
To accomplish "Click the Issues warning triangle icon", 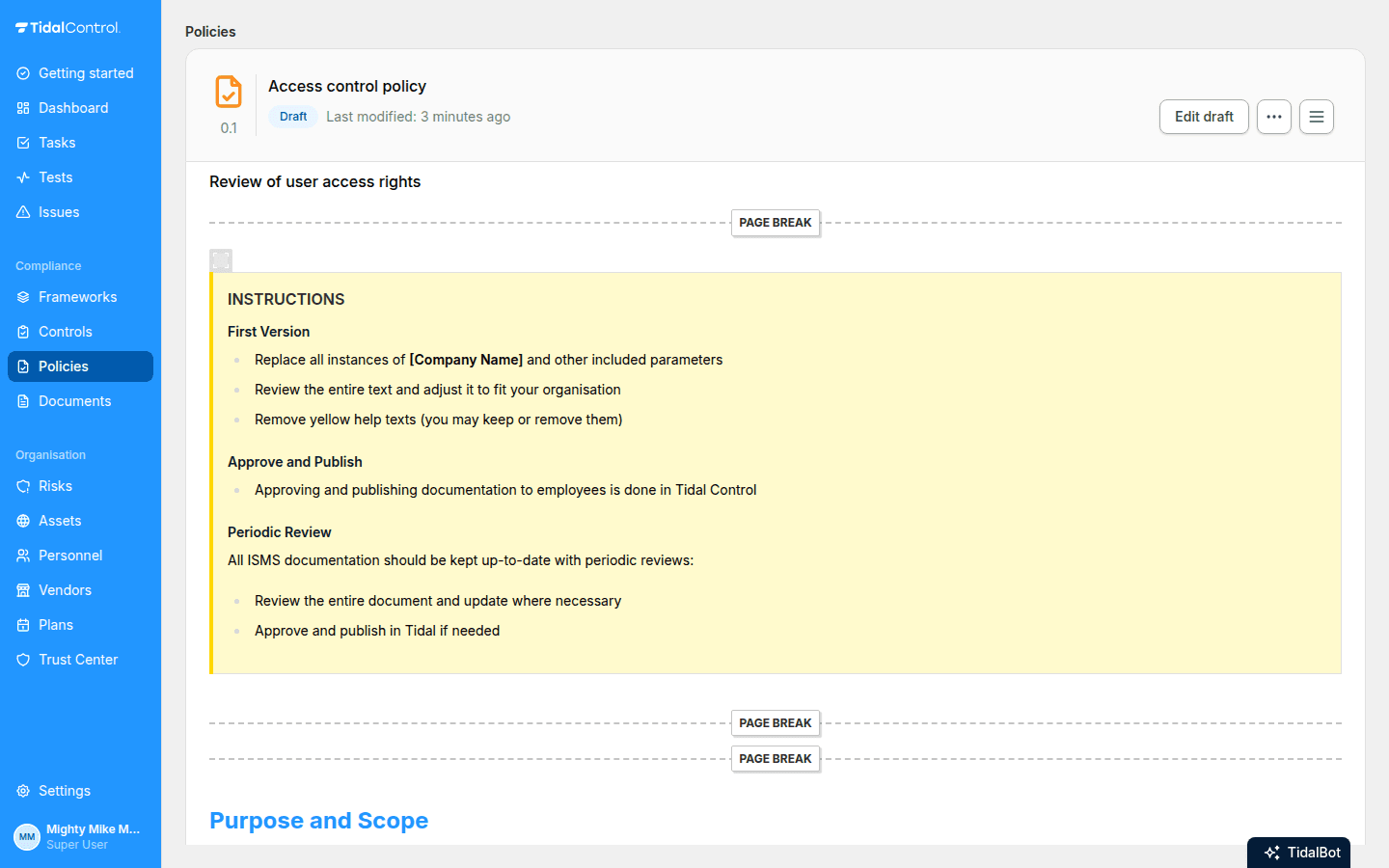I will [23, 212].
